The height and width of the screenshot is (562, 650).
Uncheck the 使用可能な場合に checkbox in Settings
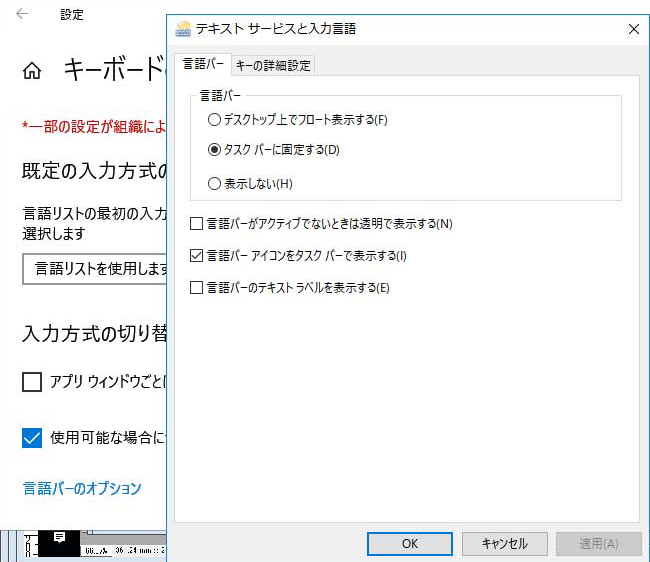pos(32,437)
